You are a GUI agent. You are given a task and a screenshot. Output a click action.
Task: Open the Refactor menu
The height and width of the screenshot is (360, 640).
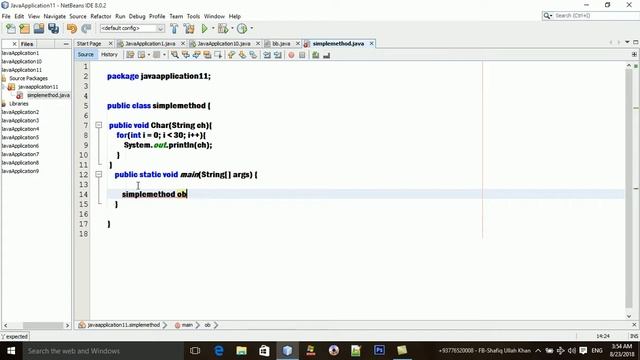click(x=101, y=16)
